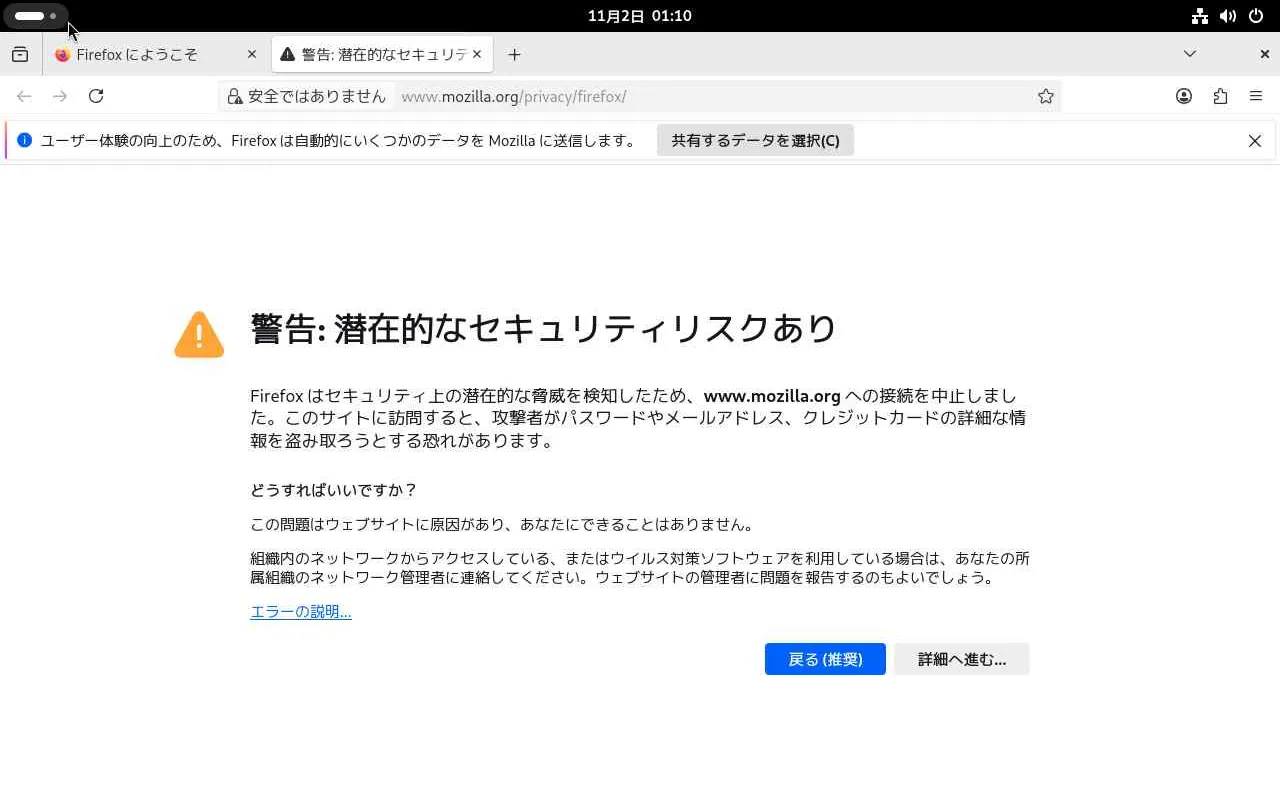Switch to the "Firefox にようこそ" tab

[156, 55]
